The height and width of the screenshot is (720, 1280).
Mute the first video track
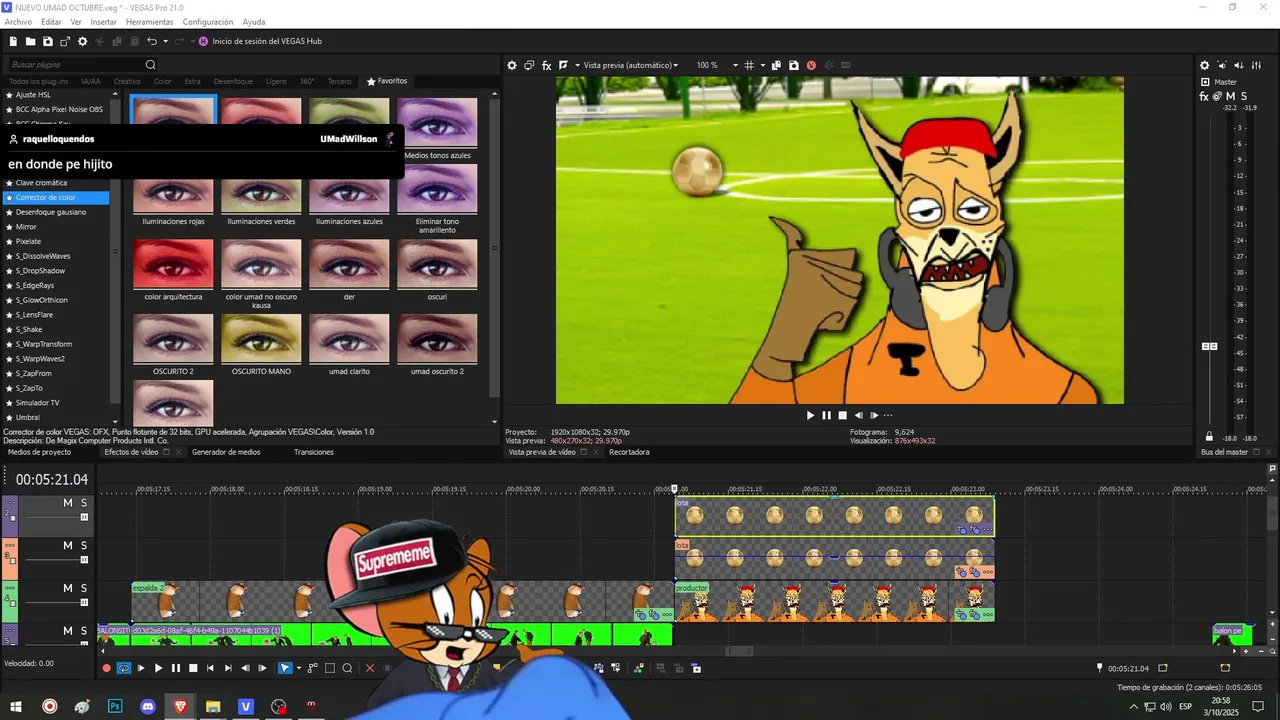68,503
